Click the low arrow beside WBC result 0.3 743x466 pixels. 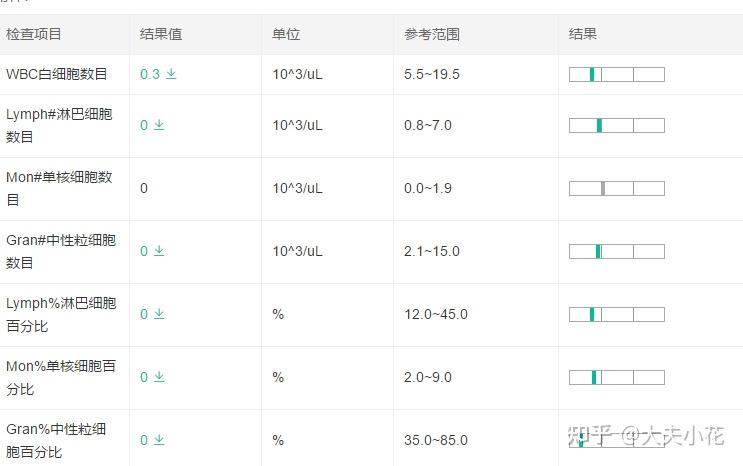[171, 74]
